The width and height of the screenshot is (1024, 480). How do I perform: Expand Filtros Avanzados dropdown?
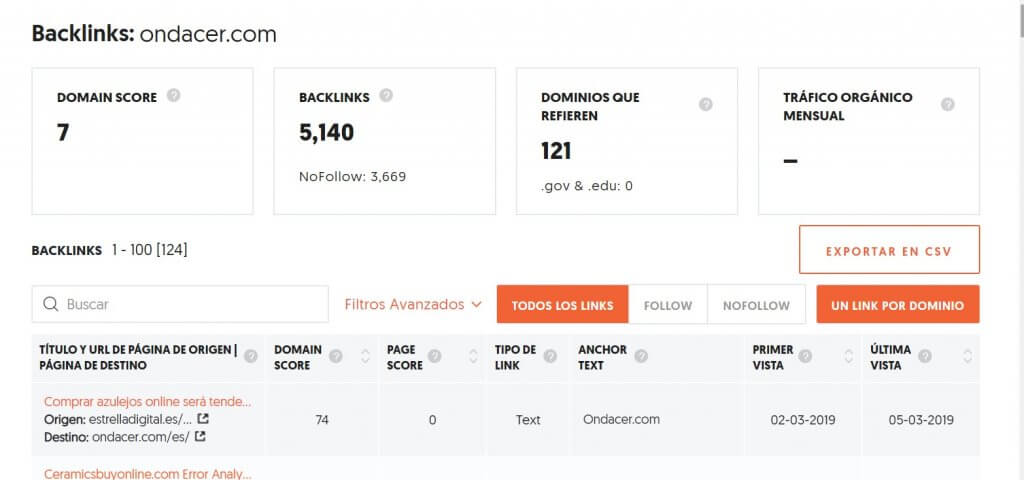(x=413, y=304)
